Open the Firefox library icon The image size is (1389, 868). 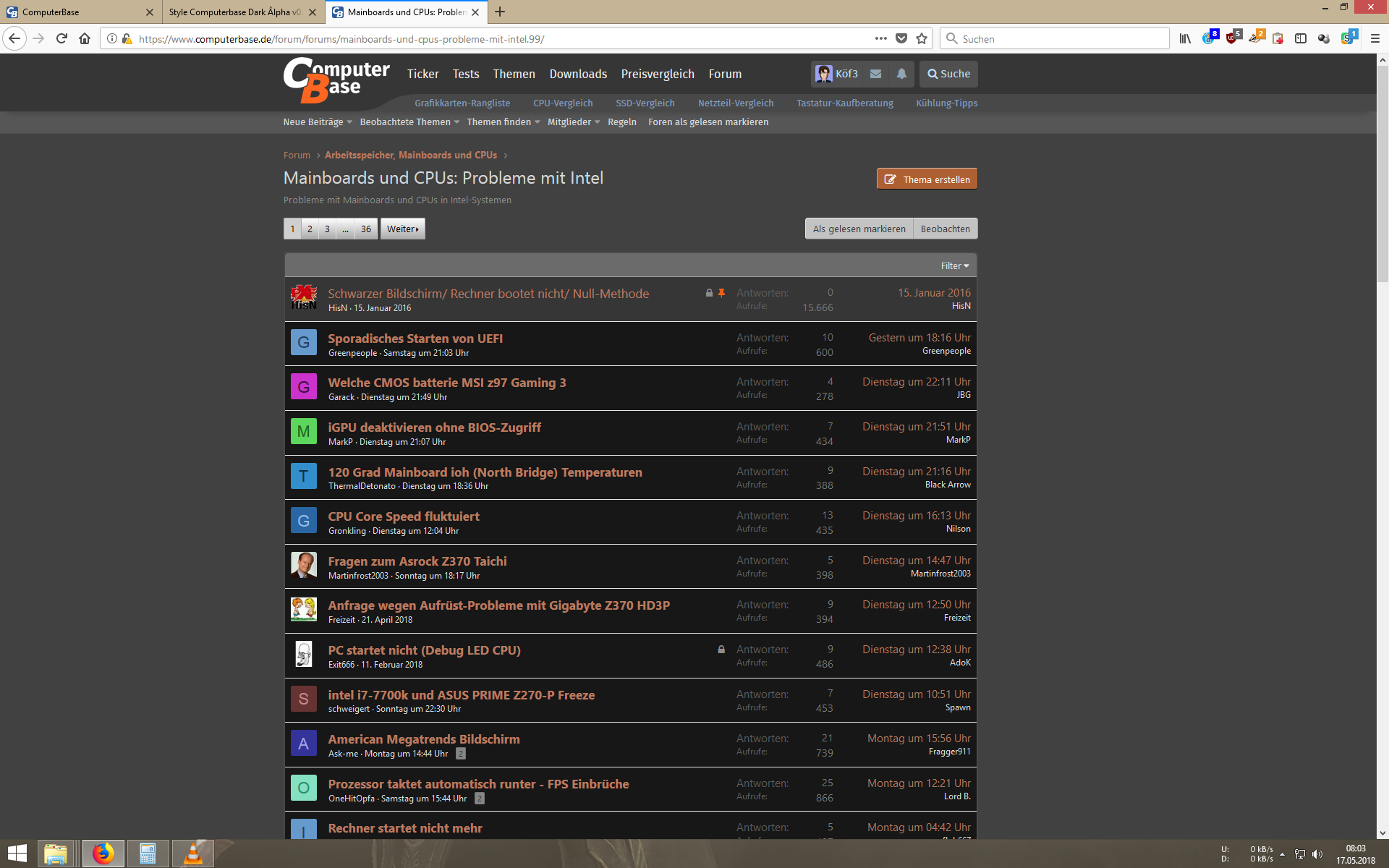pyautogui.click(x=1185, y=39)
